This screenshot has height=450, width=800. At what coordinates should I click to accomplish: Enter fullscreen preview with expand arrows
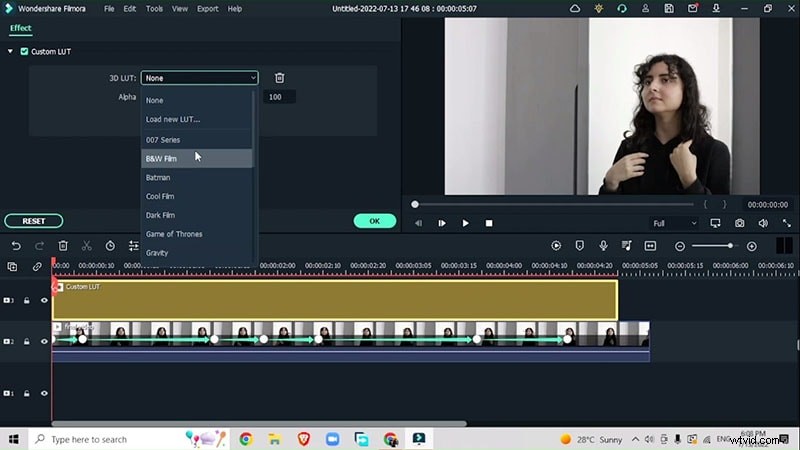coord(787,223)
